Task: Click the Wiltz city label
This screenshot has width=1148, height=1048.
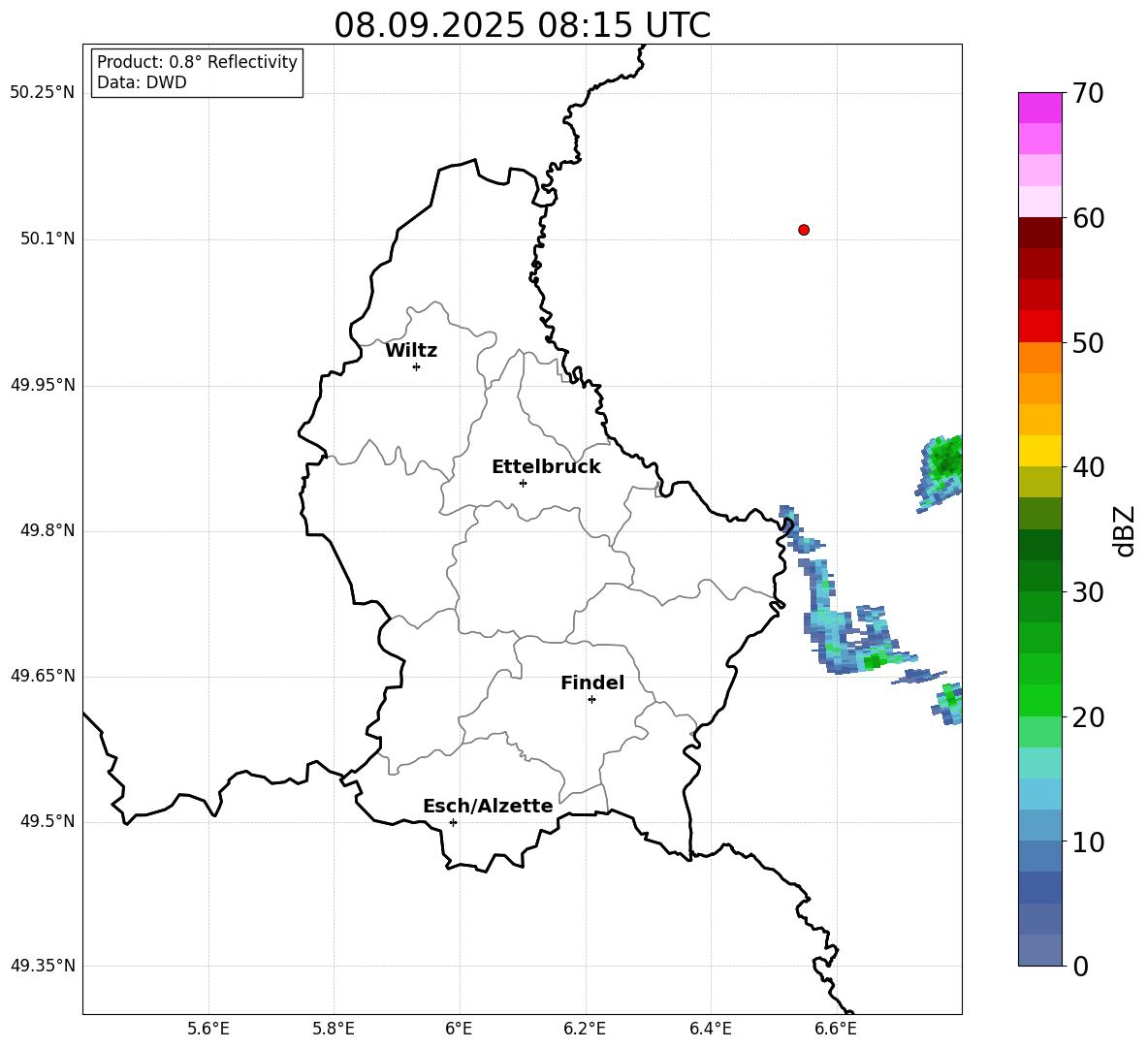Action: [x=411, y=351]
